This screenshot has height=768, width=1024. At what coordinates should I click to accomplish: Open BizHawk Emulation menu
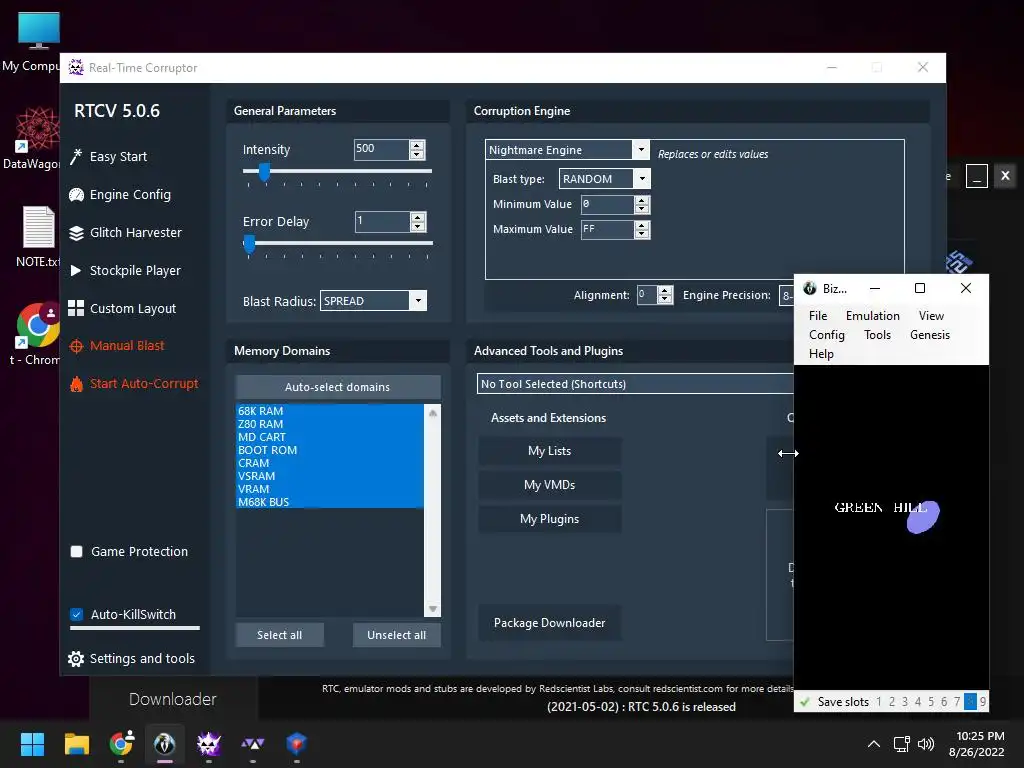(x=872, y=316)
